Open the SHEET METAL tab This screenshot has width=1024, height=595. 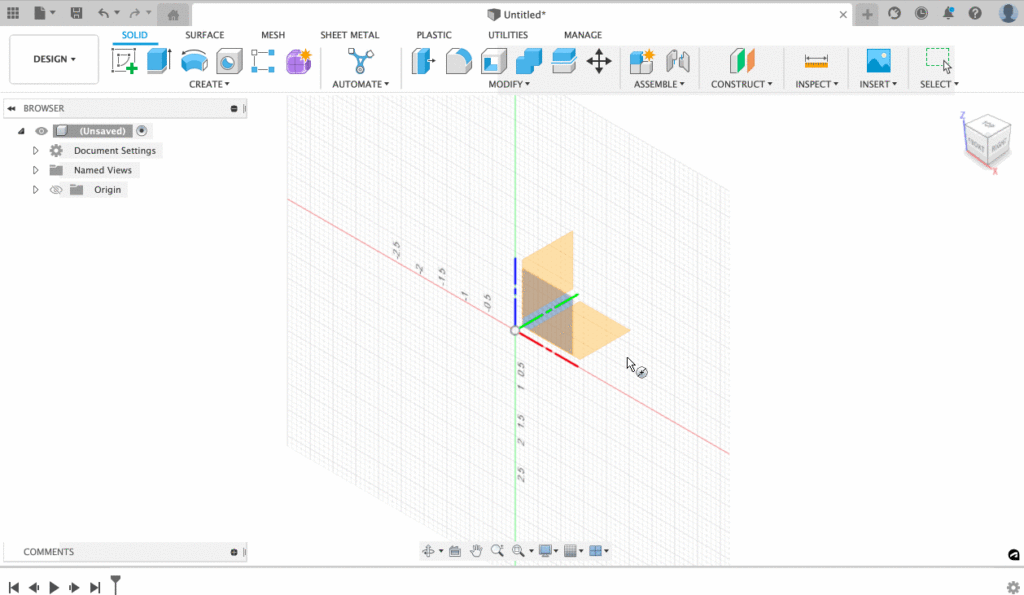point(349,35)
